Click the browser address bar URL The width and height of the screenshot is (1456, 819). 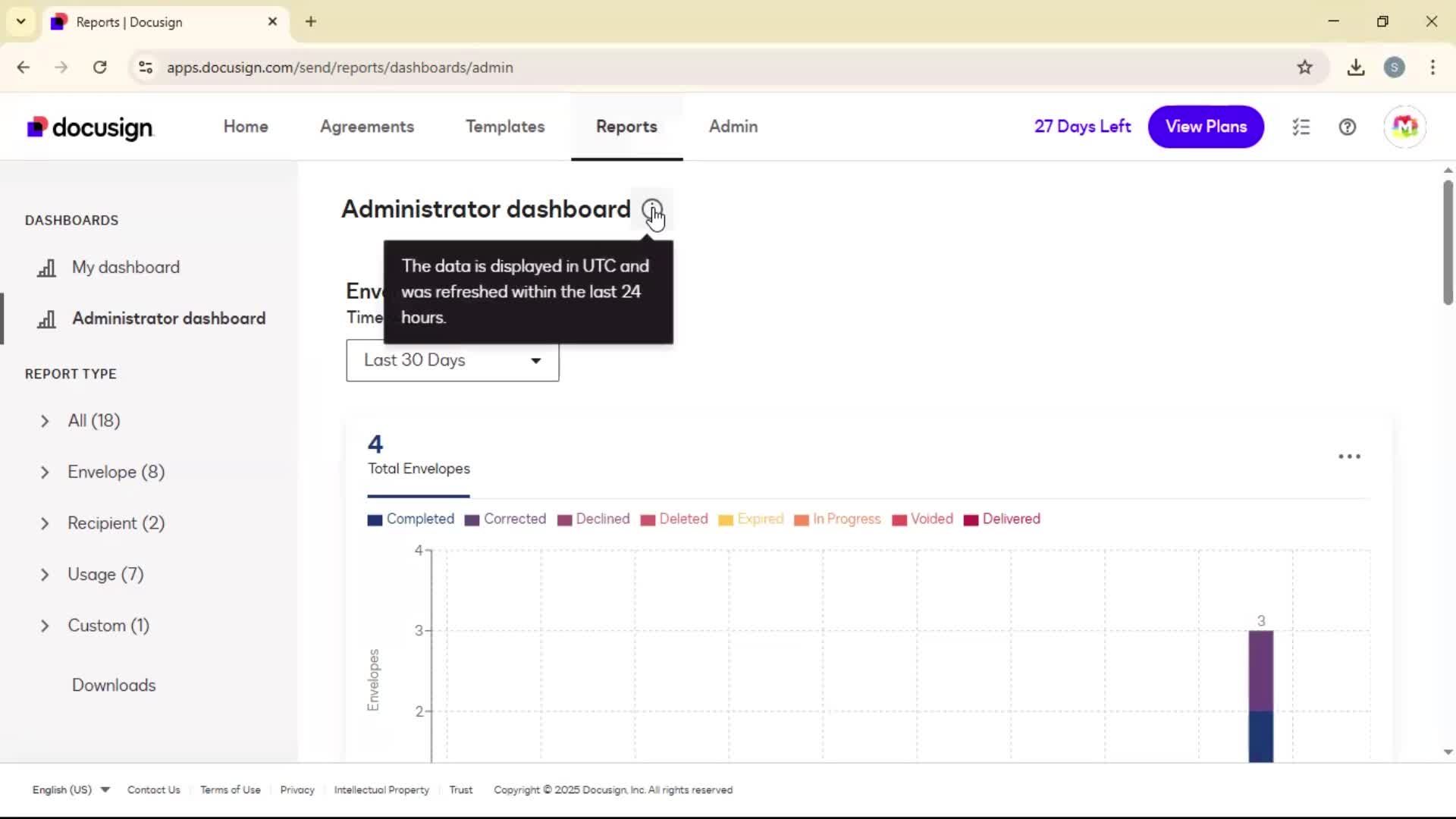coord(340,67)
